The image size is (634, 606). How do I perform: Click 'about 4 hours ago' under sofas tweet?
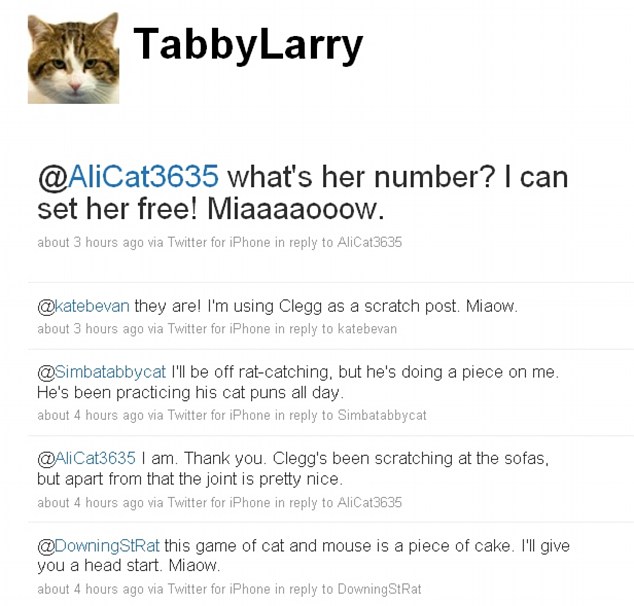90,502
